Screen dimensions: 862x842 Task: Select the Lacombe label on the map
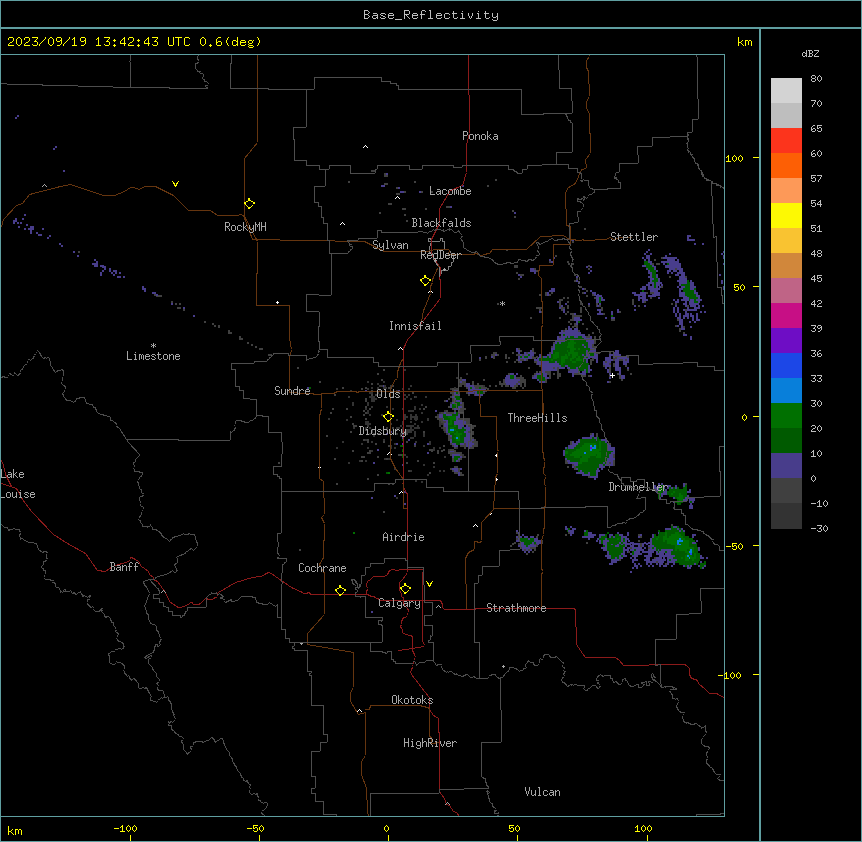[x=450, y=191]
